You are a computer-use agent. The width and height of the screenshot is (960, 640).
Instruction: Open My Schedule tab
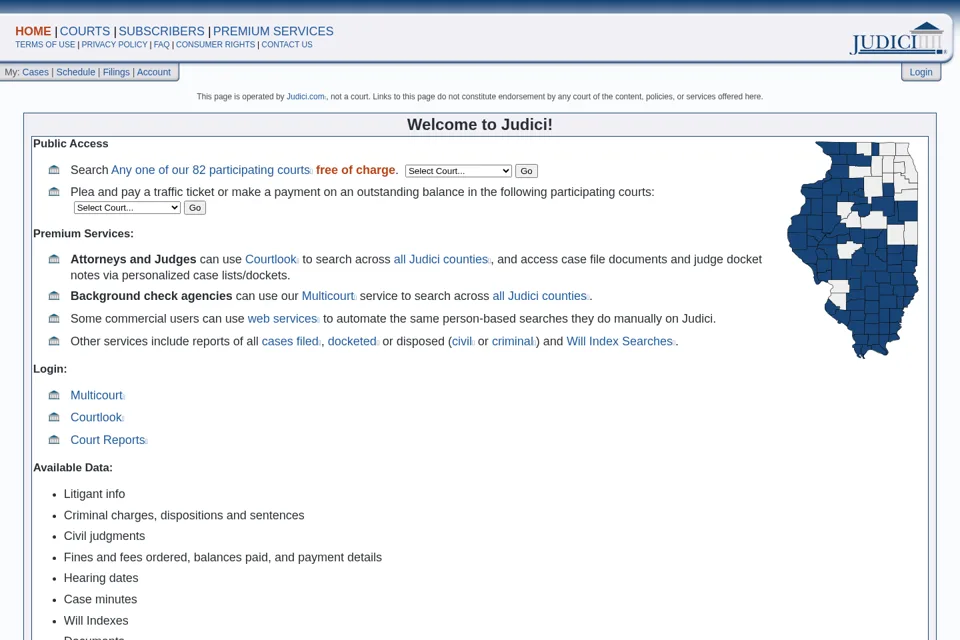tap(76, 72)
